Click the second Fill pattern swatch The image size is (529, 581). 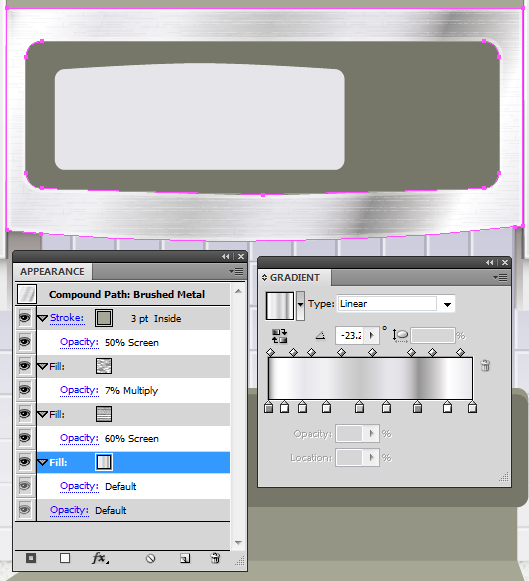[104, 414]
